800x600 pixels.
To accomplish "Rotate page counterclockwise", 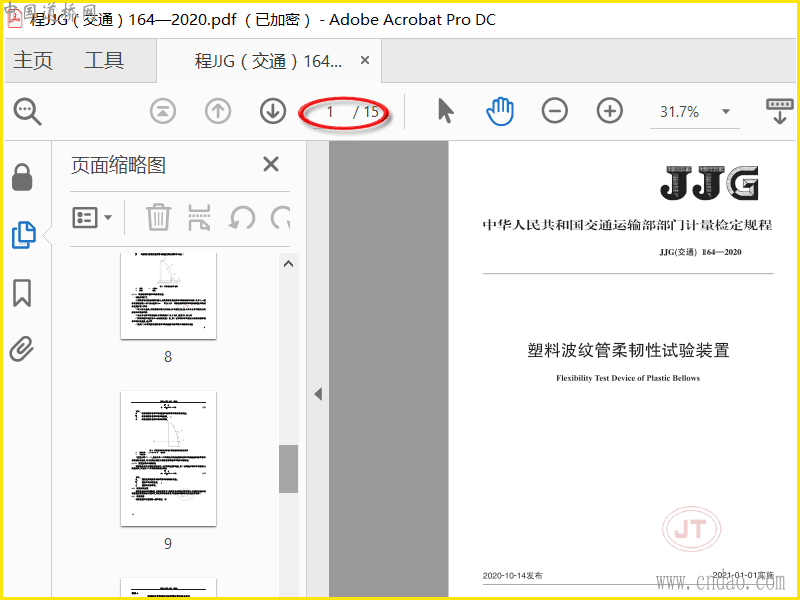I will pyautogui.click(x=242, y=218).
